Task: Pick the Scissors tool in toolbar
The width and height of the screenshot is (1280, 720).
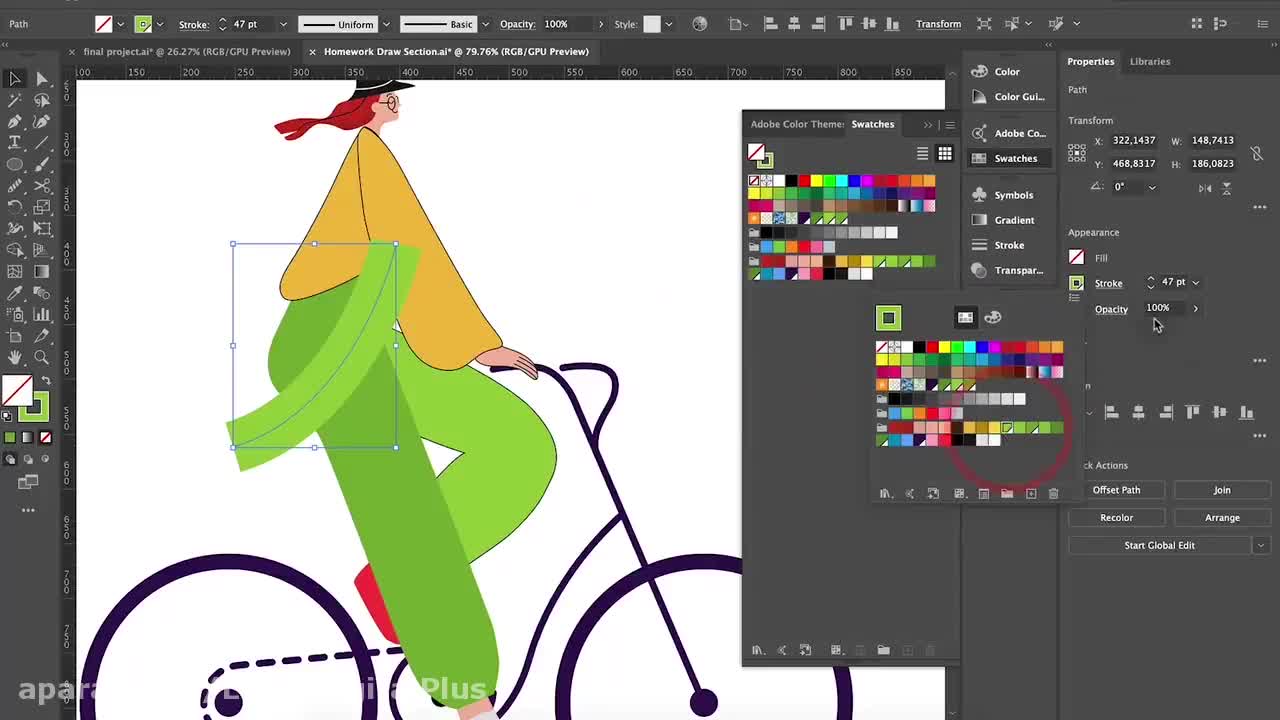Action: [42, 186]
